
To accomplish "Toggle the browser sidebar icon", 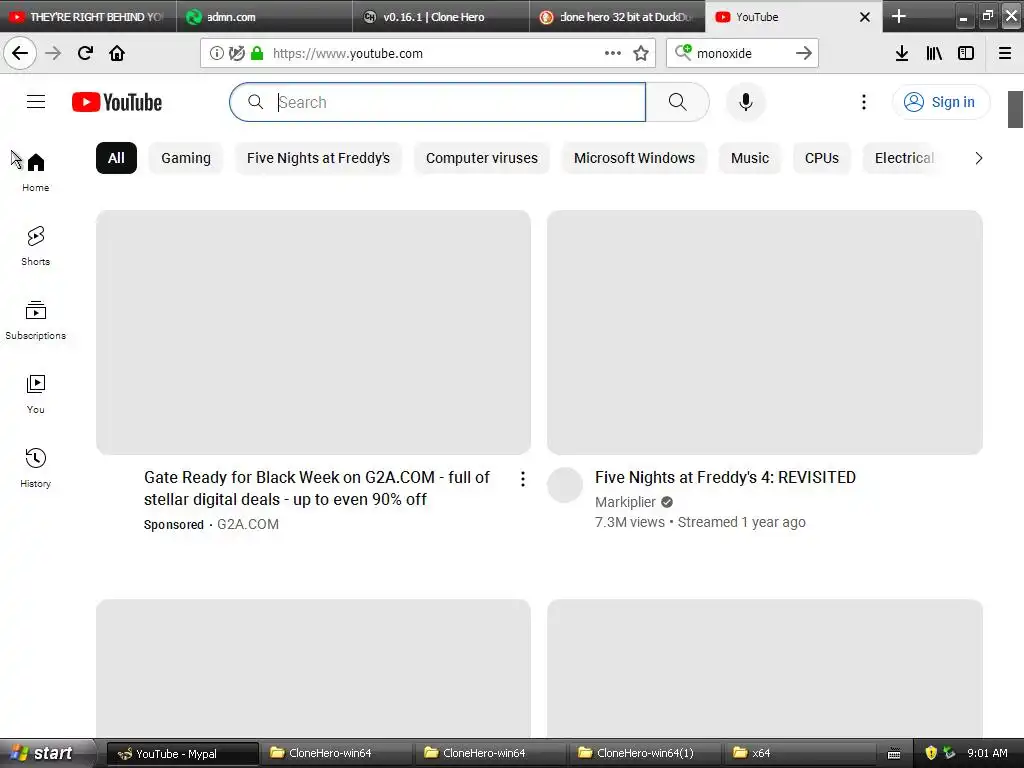I will 966,53.
